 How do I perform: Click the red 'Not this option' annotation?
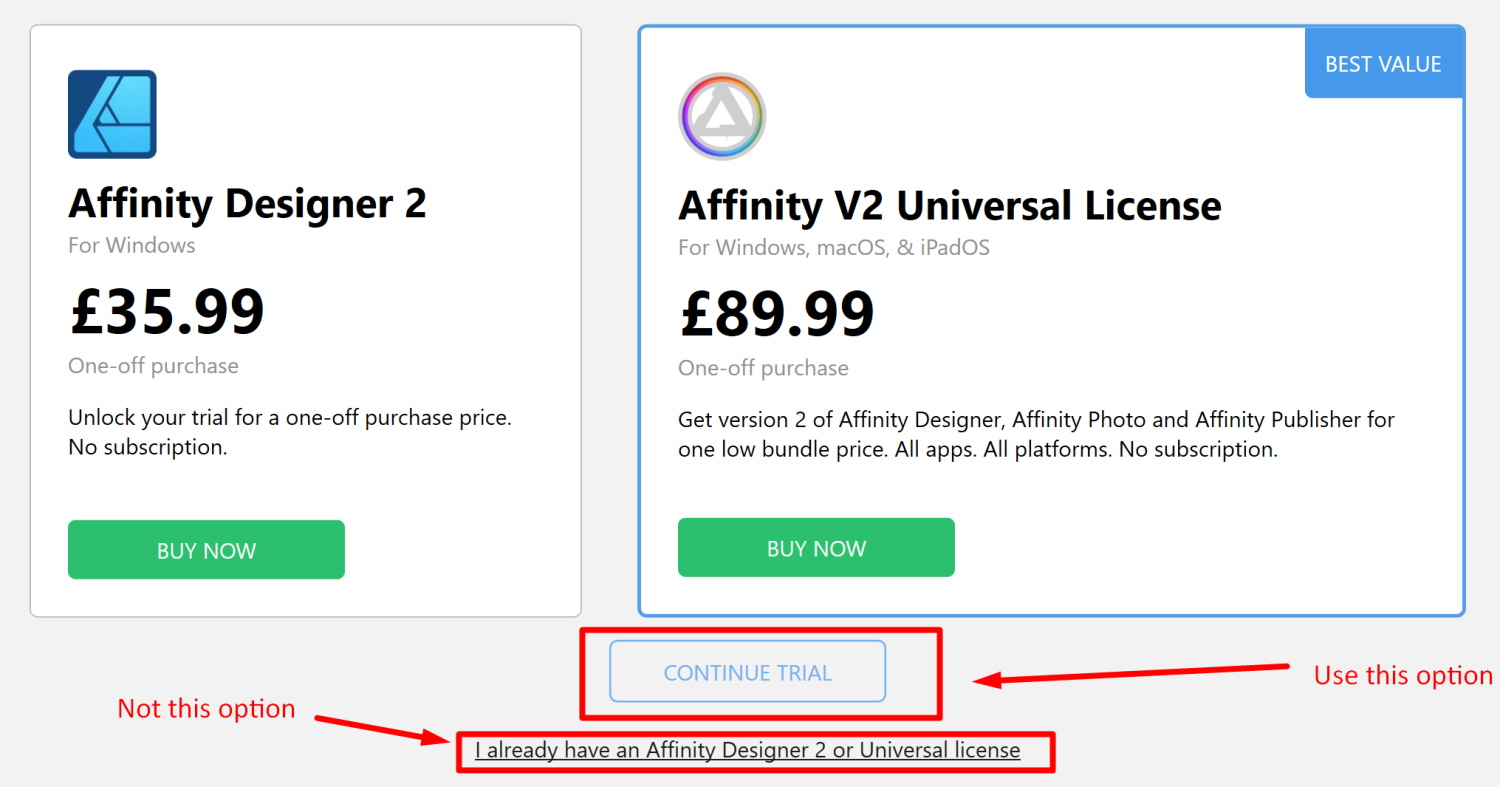coord(206,709)
